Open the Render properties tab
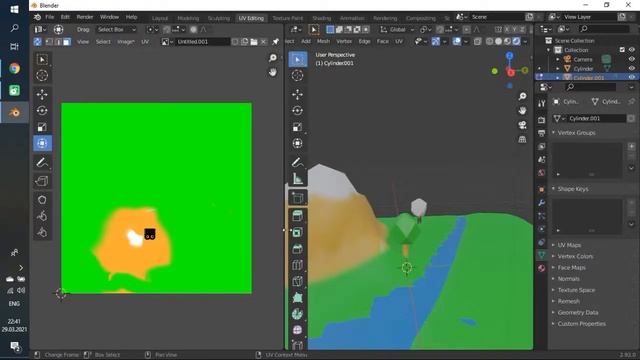The height and width of the screenshot is (360, 640). [542, 120]
